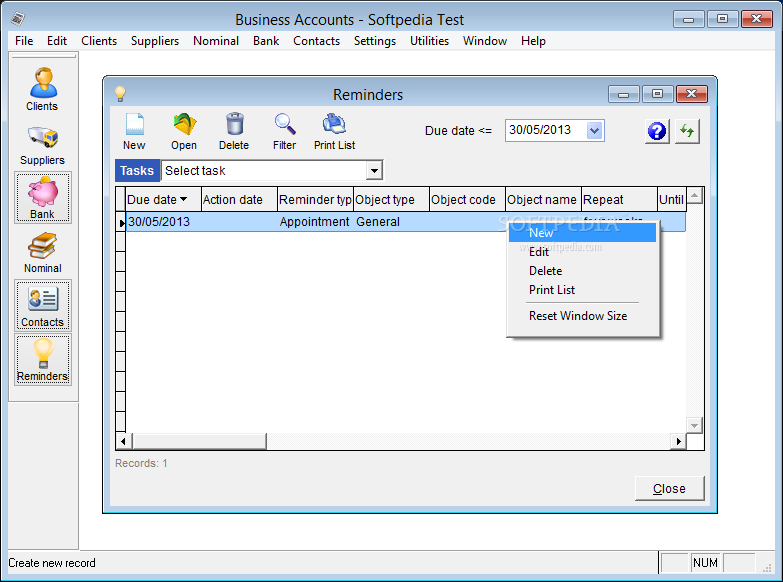Choose Edit in the context menu
The image size is (783, 582).
click(x=582, y=252)
